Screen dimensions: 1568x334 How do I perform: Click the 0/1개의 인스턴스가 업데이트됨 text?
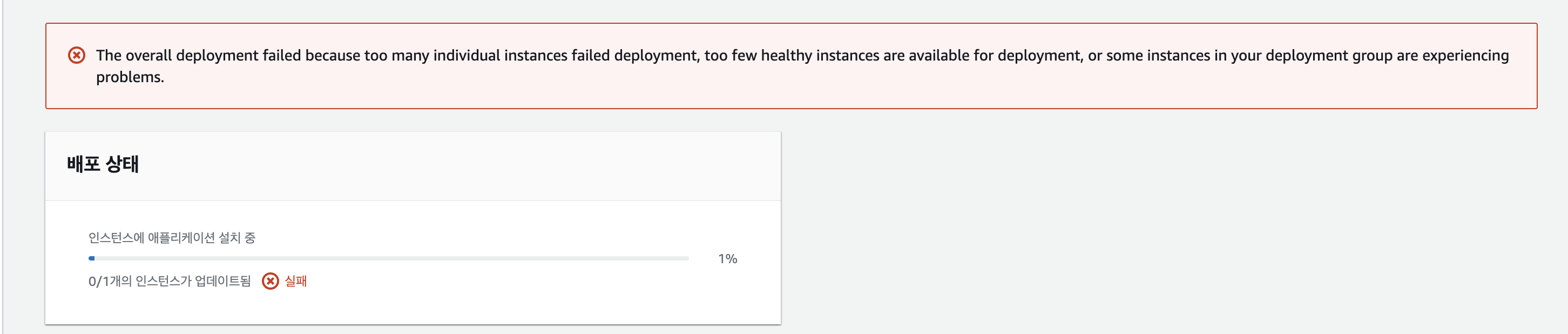click(169, 281)
